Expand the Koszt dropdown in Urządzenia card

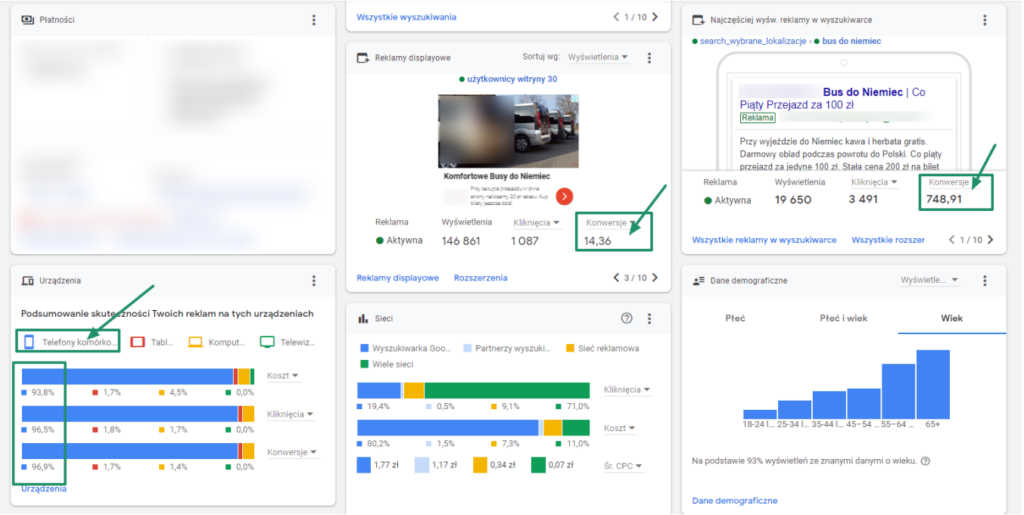tap(285, 376)
